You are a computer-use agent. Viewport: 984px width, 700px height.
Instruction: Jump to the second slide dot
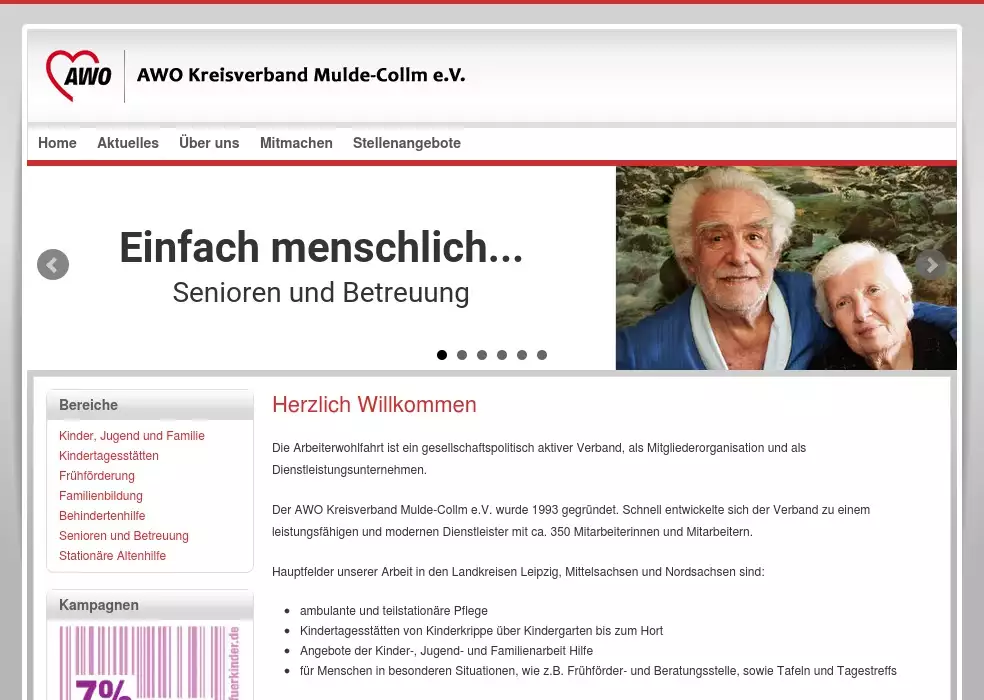462,355
